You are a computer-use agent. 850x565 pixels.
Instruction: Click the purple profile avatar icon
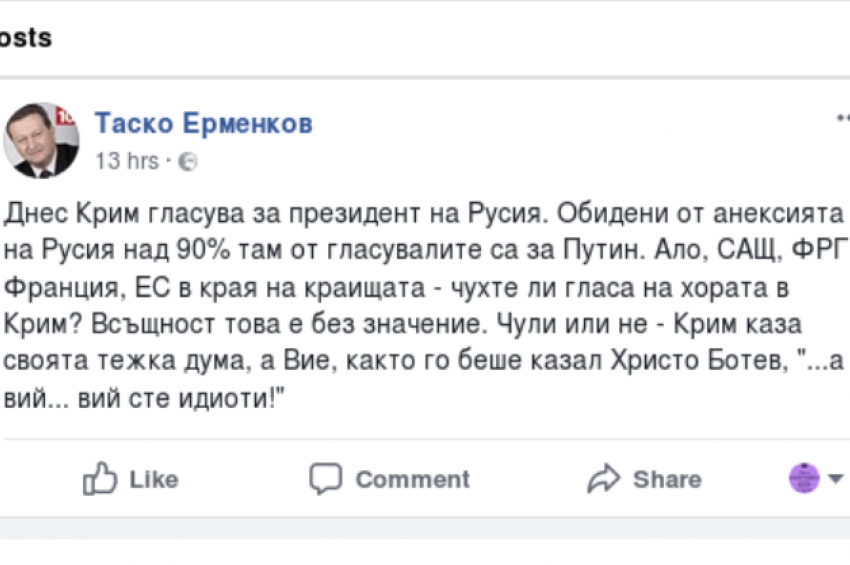[804, 478]
